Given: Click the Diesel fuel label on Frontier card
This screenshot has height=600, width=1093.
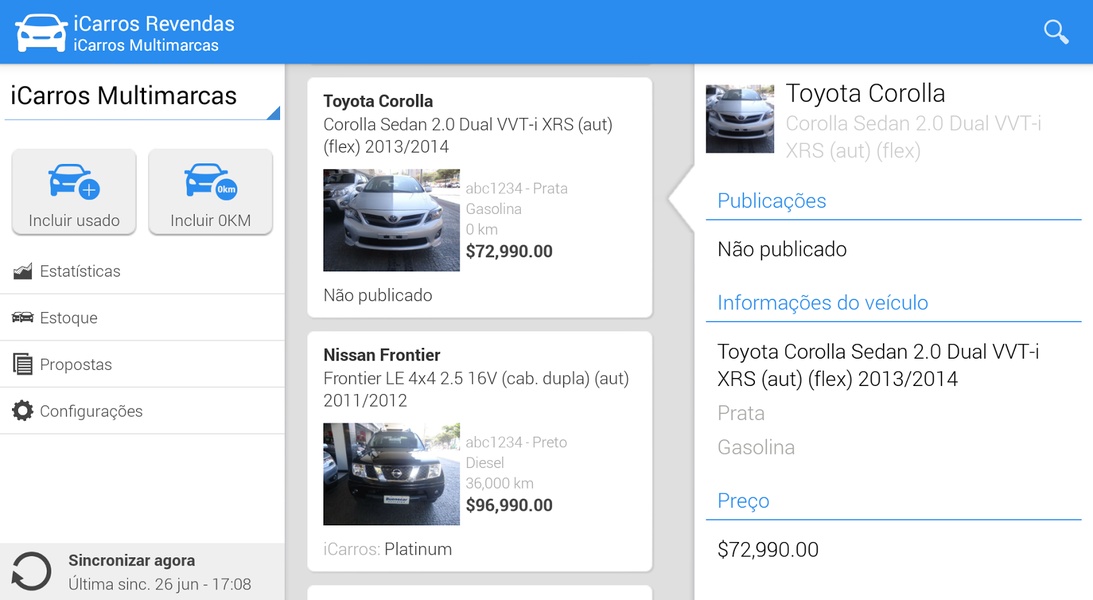Looking at the screenshot, I should pyautogui.click(x=484, y=463).
